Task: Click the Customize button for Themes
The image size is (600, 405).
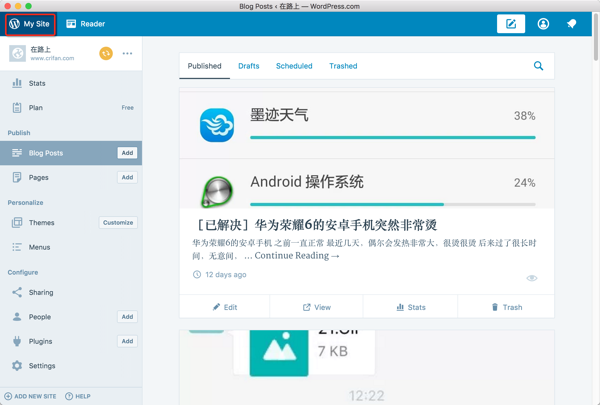Action: [x=118, y=222]
